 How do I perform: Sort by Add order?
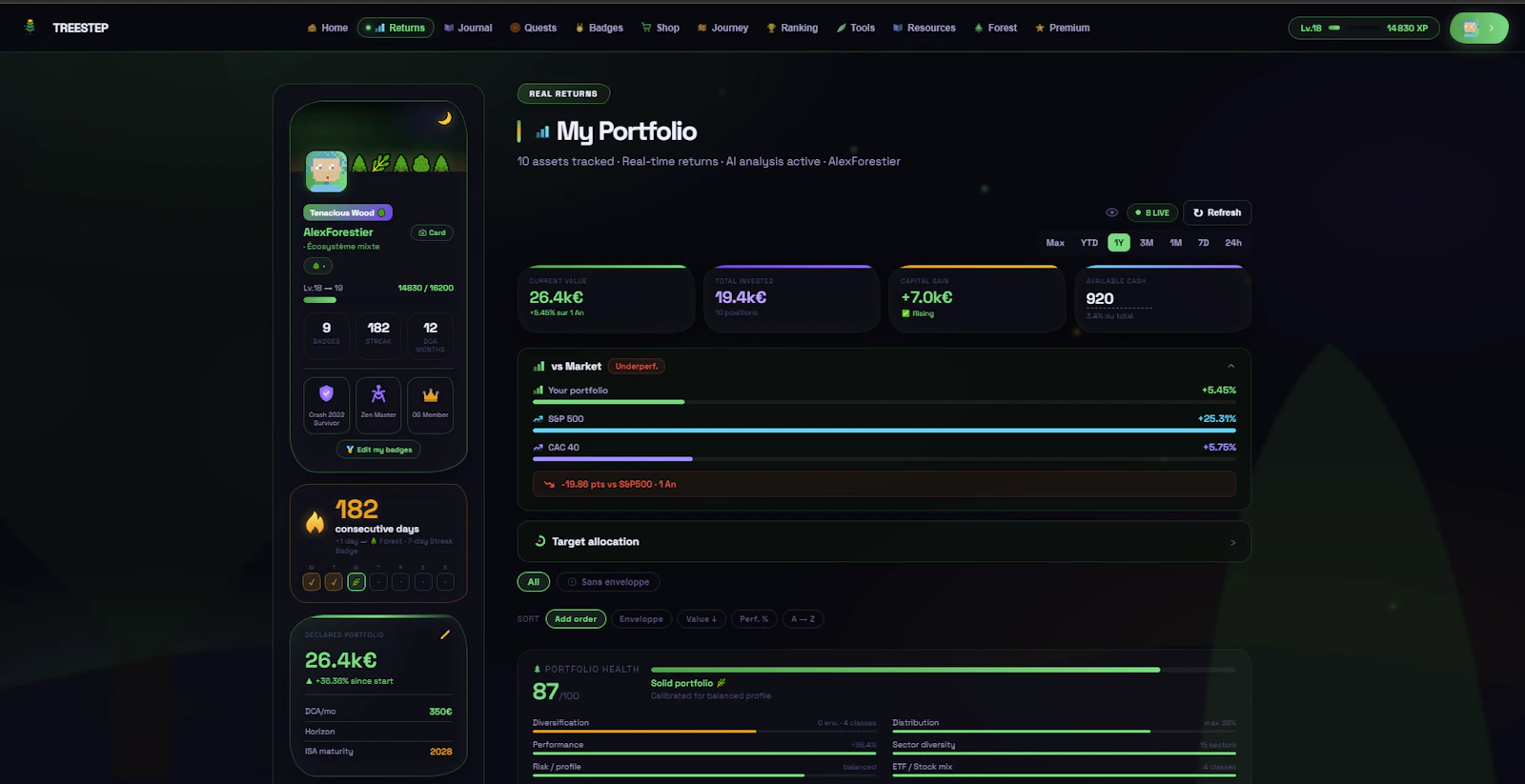coord(576,619)
